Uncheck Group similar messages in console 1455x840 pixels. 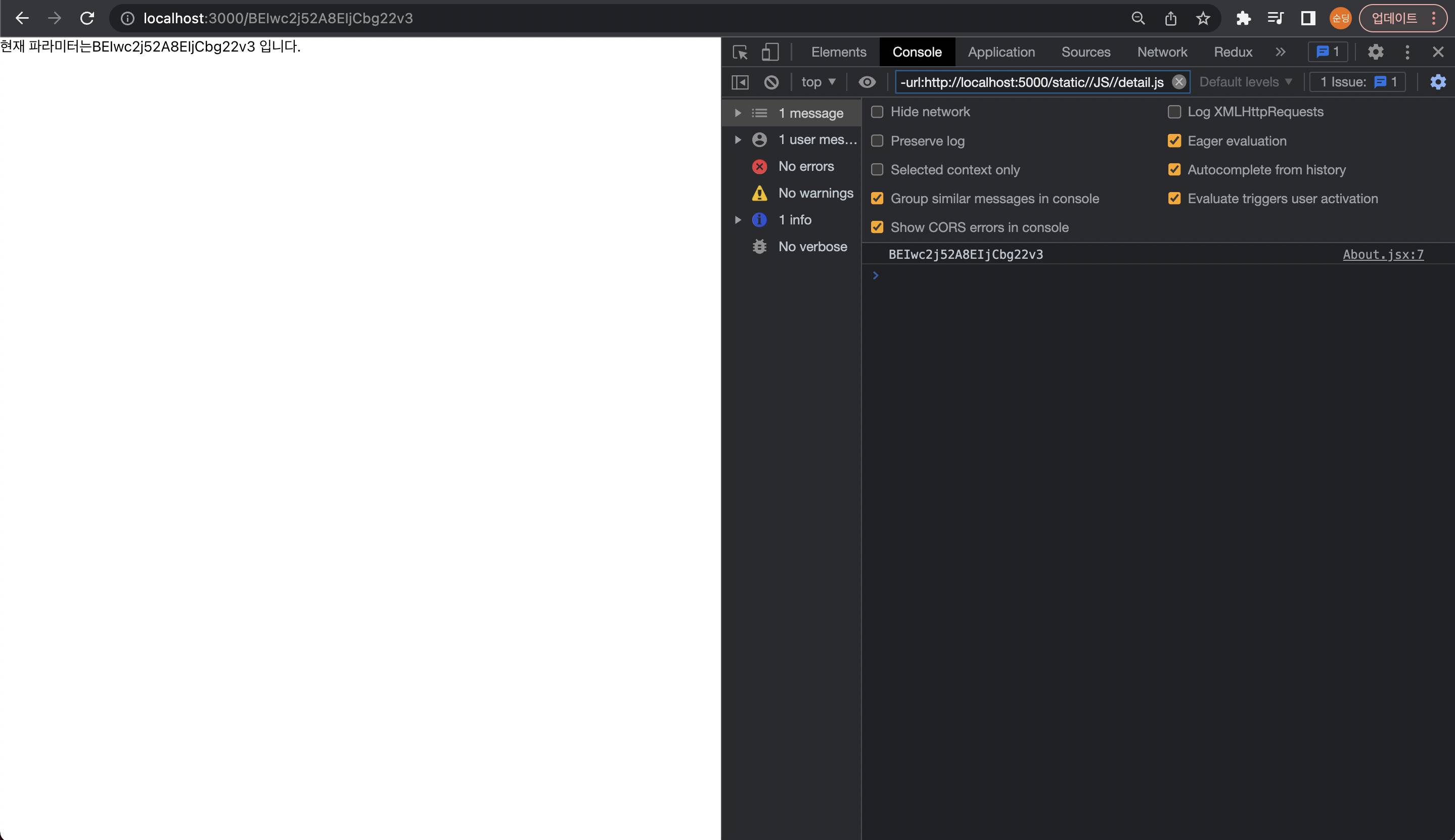pyautogui.click(x=877, y=199)
